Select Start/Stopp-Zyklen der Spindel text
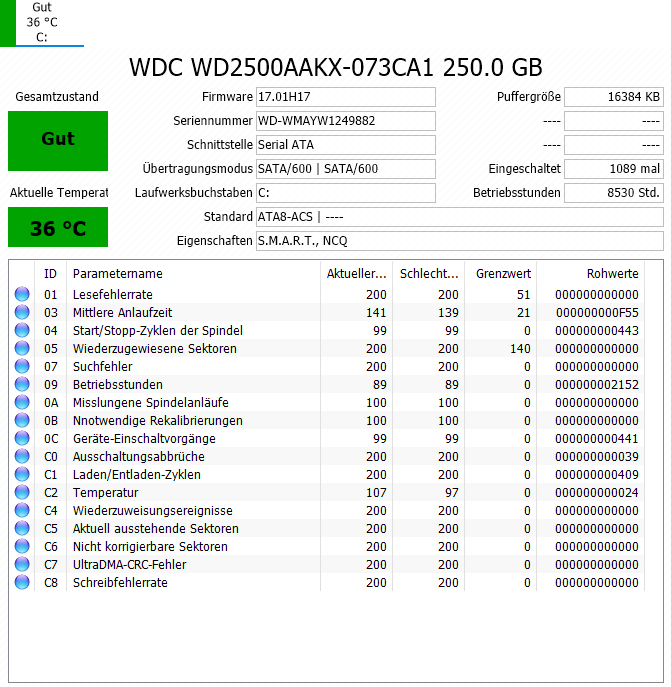Screen dimensions: 671x687 (x=158, y=330)
